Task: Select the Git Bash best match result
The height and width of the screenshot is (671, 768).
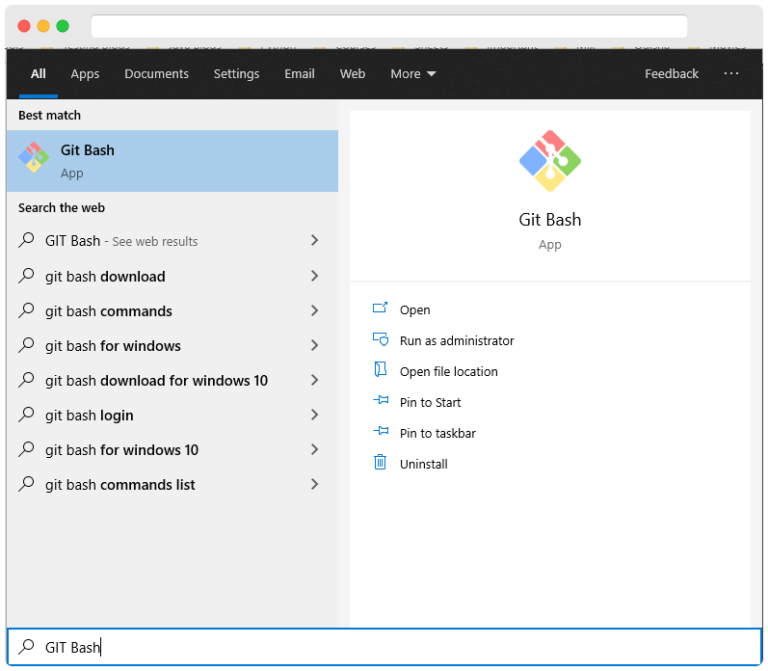Action: [172, 161]
